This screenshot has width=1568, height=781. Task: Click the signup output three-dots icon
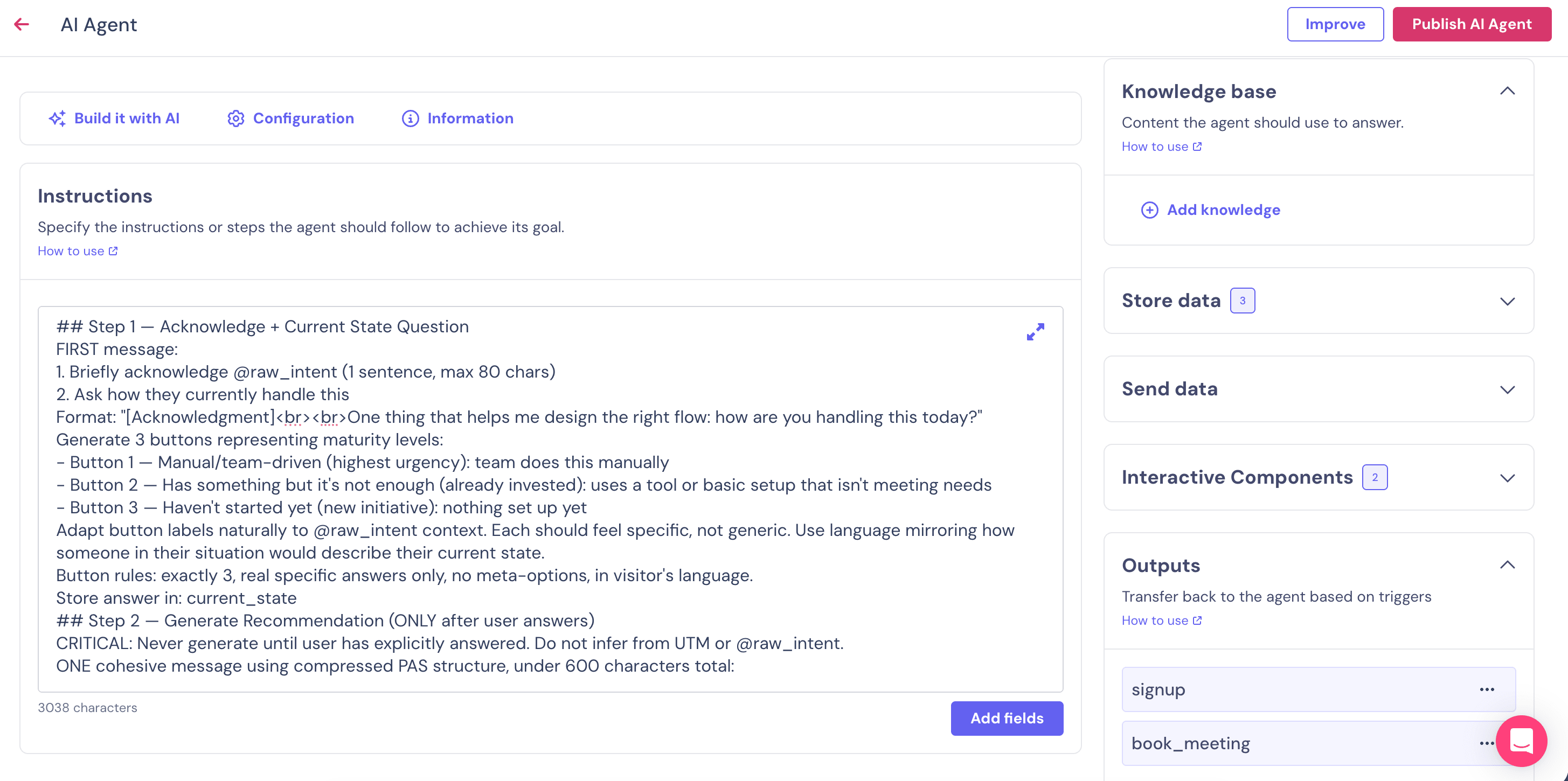click(x=1487, y=689)
